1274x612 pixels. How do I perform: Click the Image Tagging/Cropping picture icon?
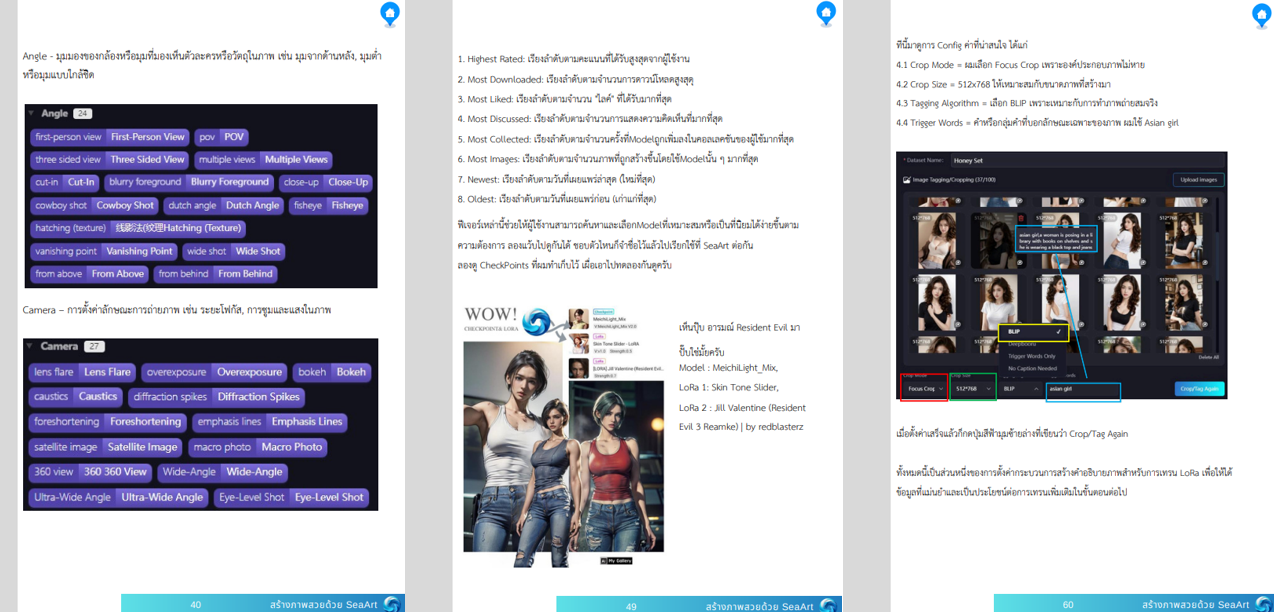coord(906,180)
